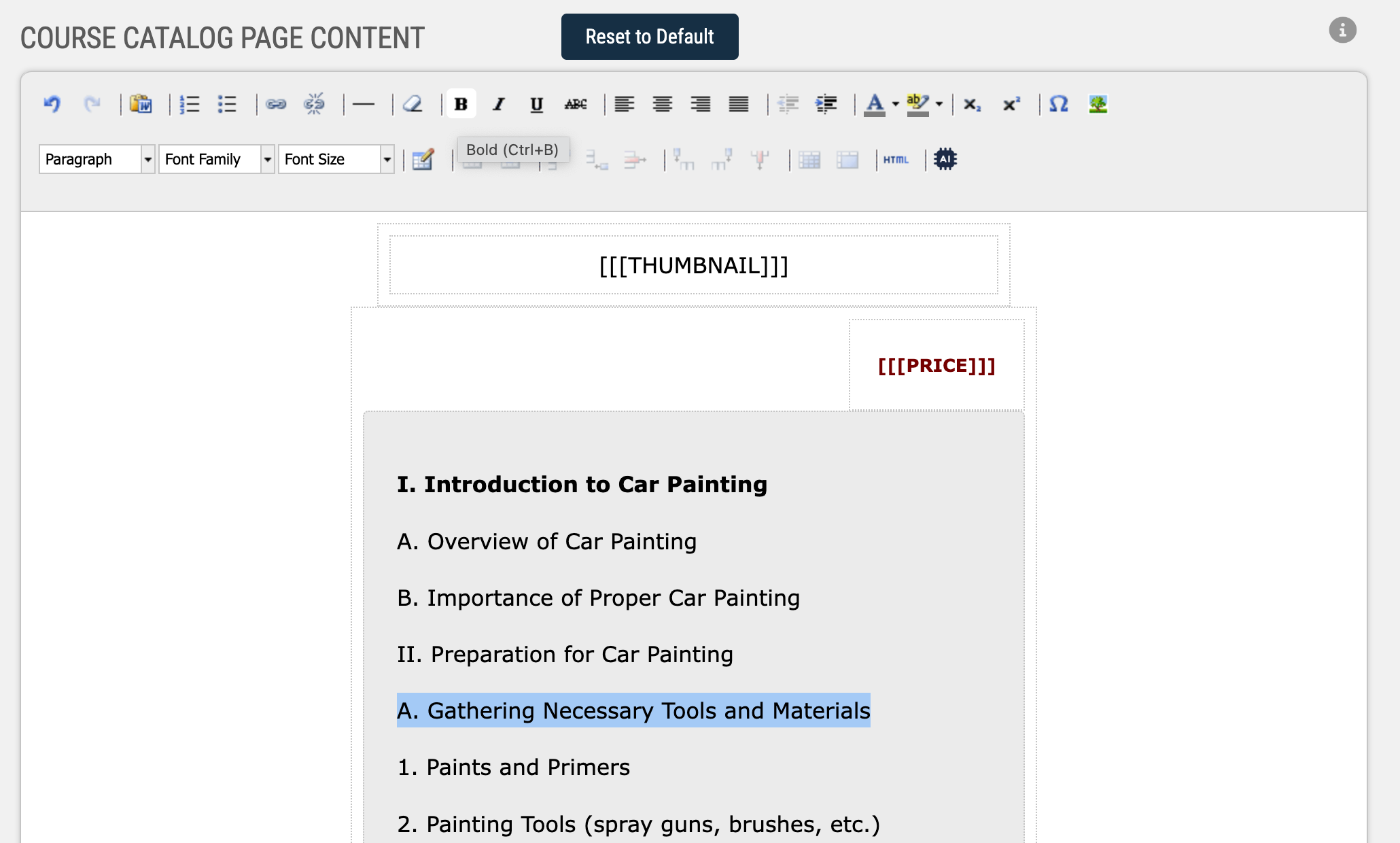Viewport: 1400px width, 843px height.
Task: Click the insert column after icon
Action: click(722, 160)
